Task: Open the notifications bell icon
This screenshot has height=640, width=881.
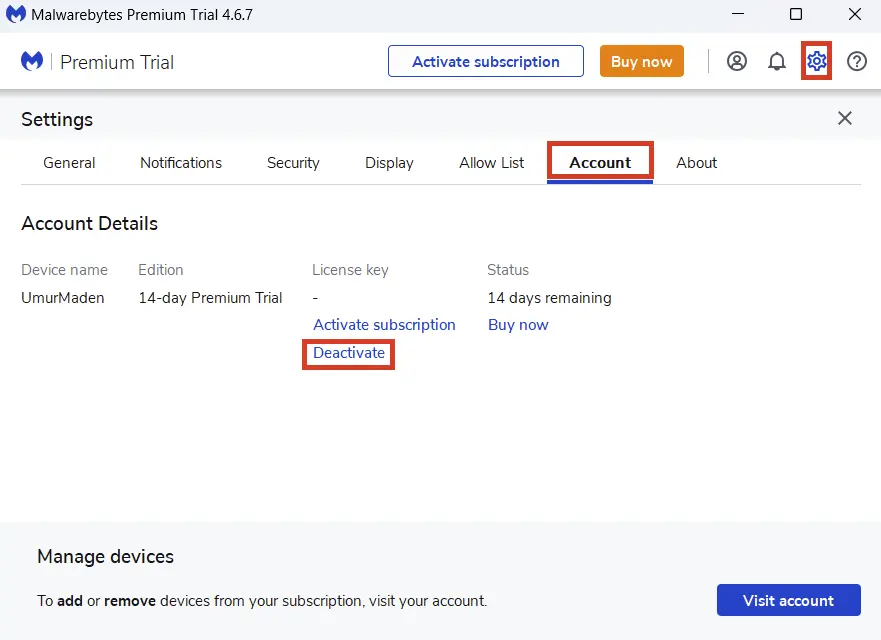Action: pyautogui.click(x=776, y=61)
